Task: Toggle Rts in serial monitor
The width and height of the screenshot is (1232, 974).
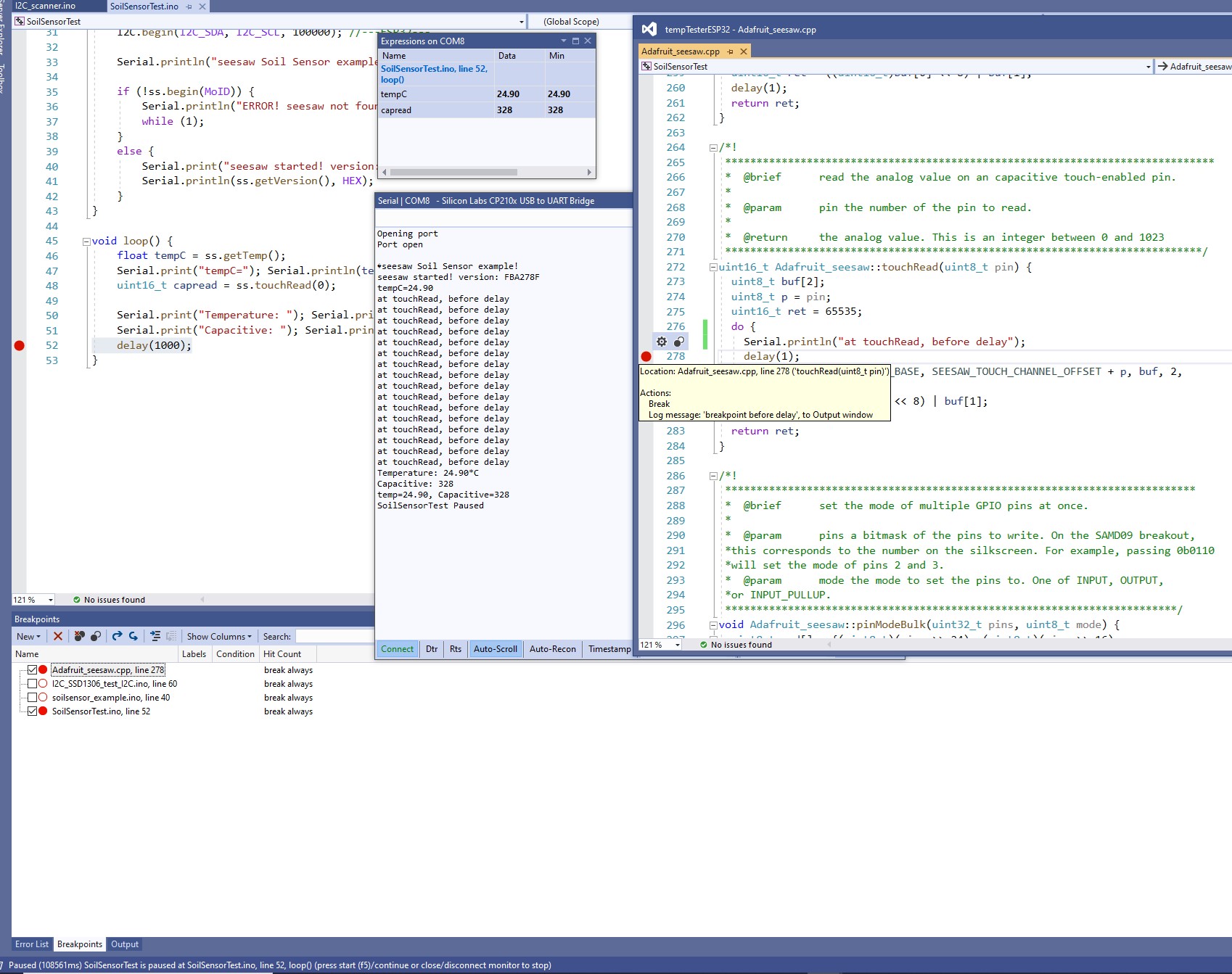Action: click(456, 649)
